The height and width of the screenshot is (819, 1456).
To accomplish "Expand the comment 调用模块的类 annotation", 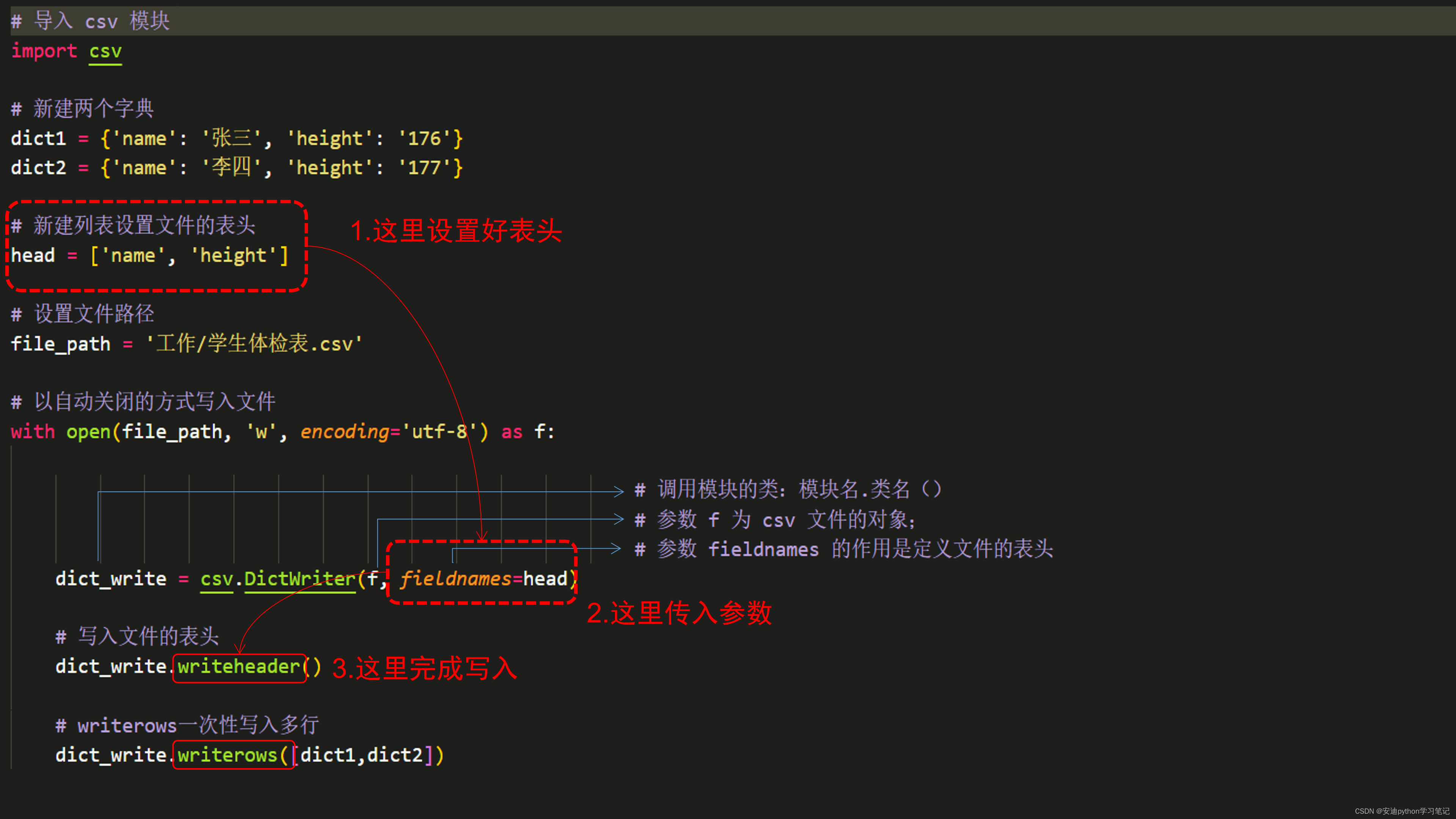I will tap(830, 489).
